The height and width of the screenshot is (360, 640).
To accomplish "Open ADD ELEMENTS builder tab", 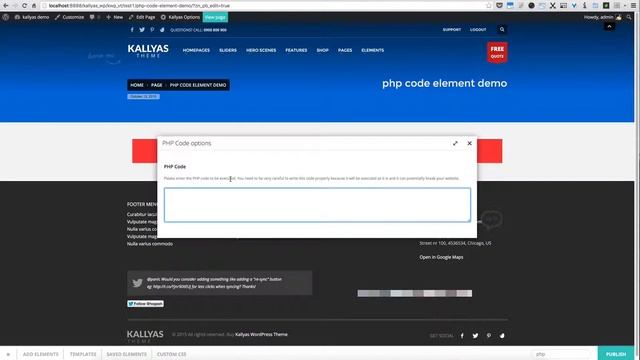I will (40, 354).
